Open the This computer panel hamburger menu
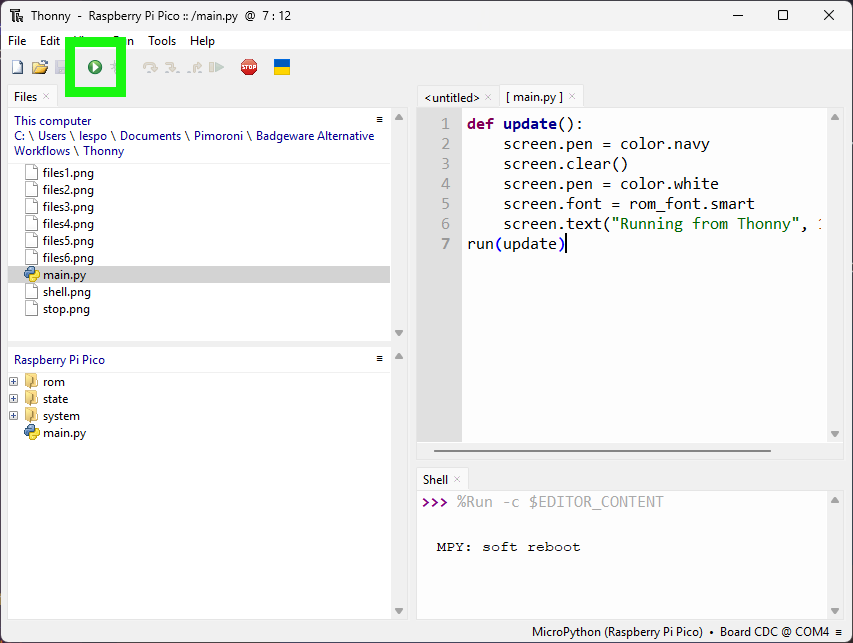This screenshot has height=643, width=853. coord(380,120)
